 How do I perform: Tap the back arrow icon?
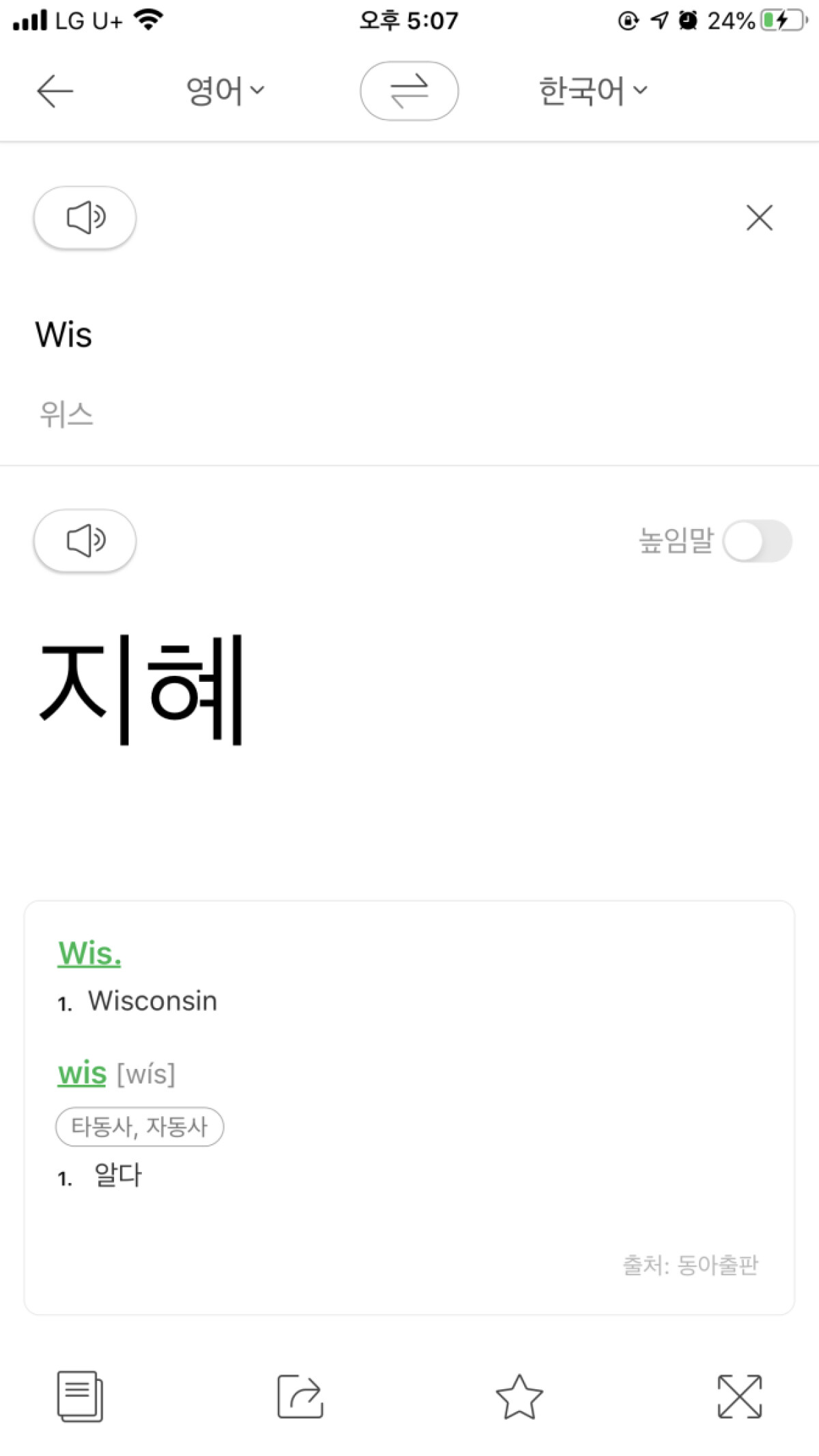point(55,91)
